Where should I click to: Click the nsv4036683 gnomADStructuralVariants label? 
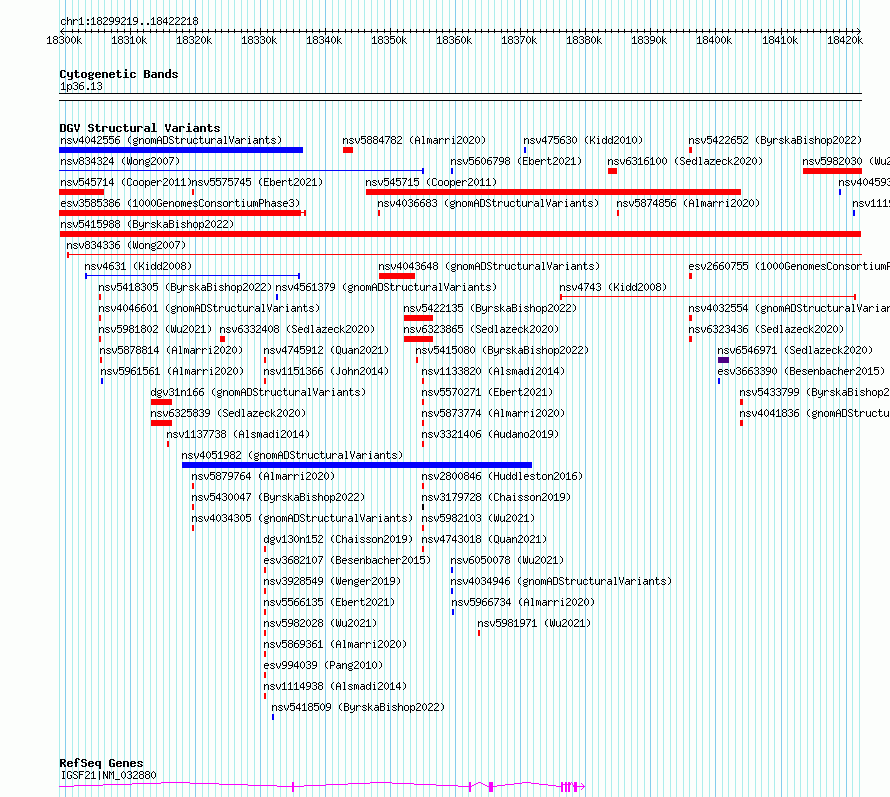(488, 203)
